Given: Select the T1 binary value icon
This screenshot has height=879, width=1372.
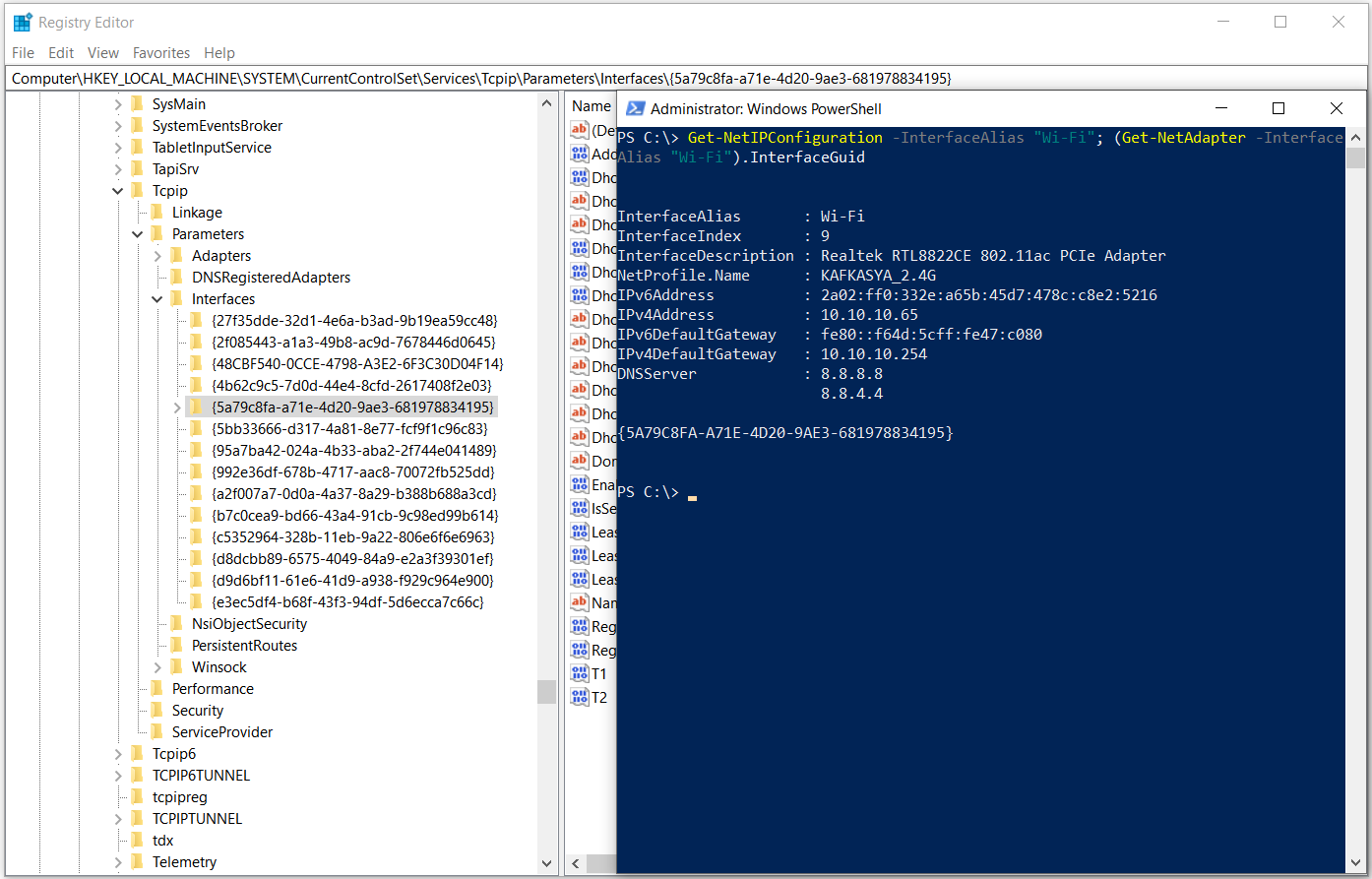Looking at the screenshot, I should [580, 674].
